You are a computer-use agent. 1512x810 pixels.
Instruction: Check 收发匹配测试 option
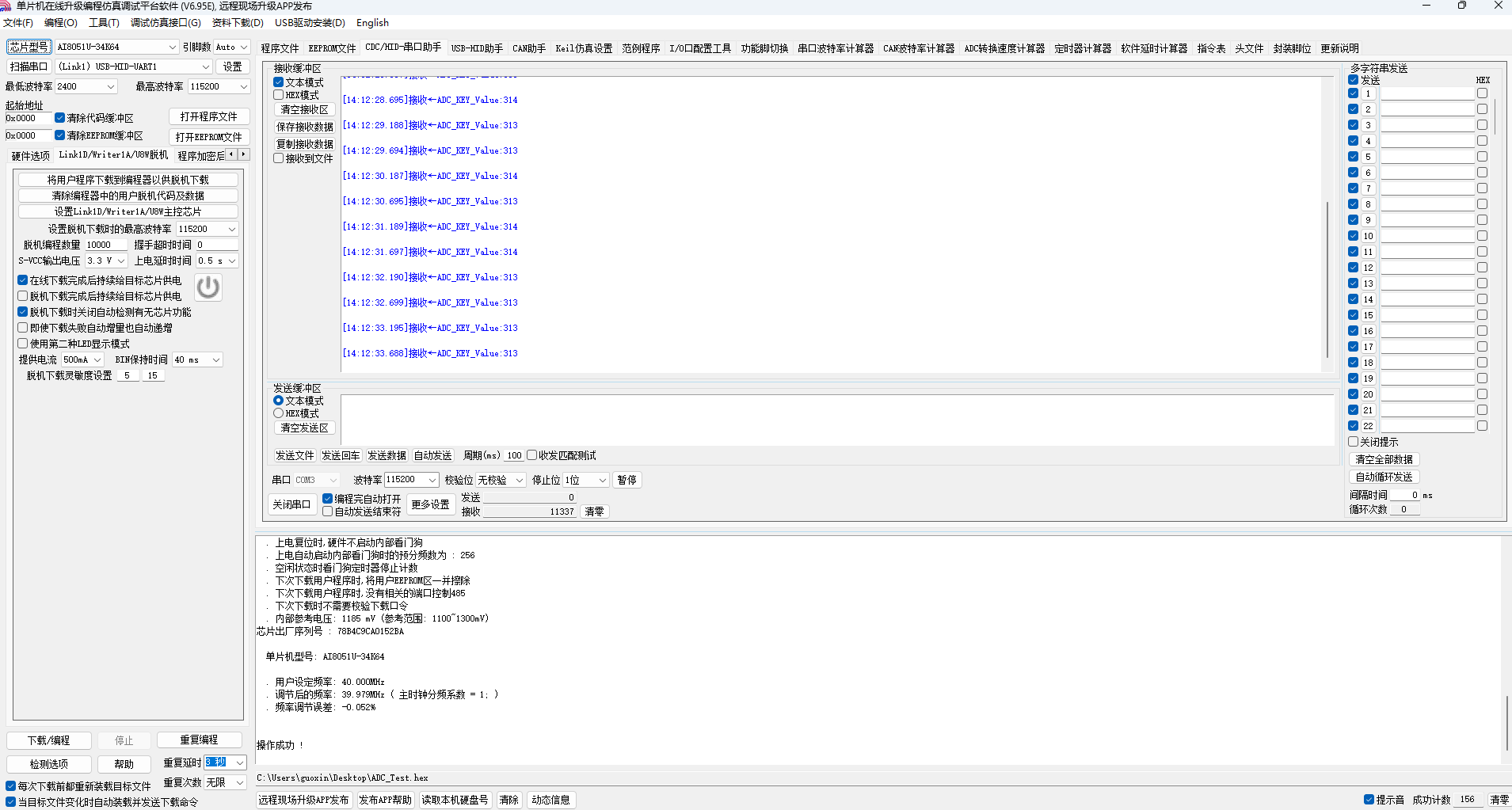coord(532,455)
